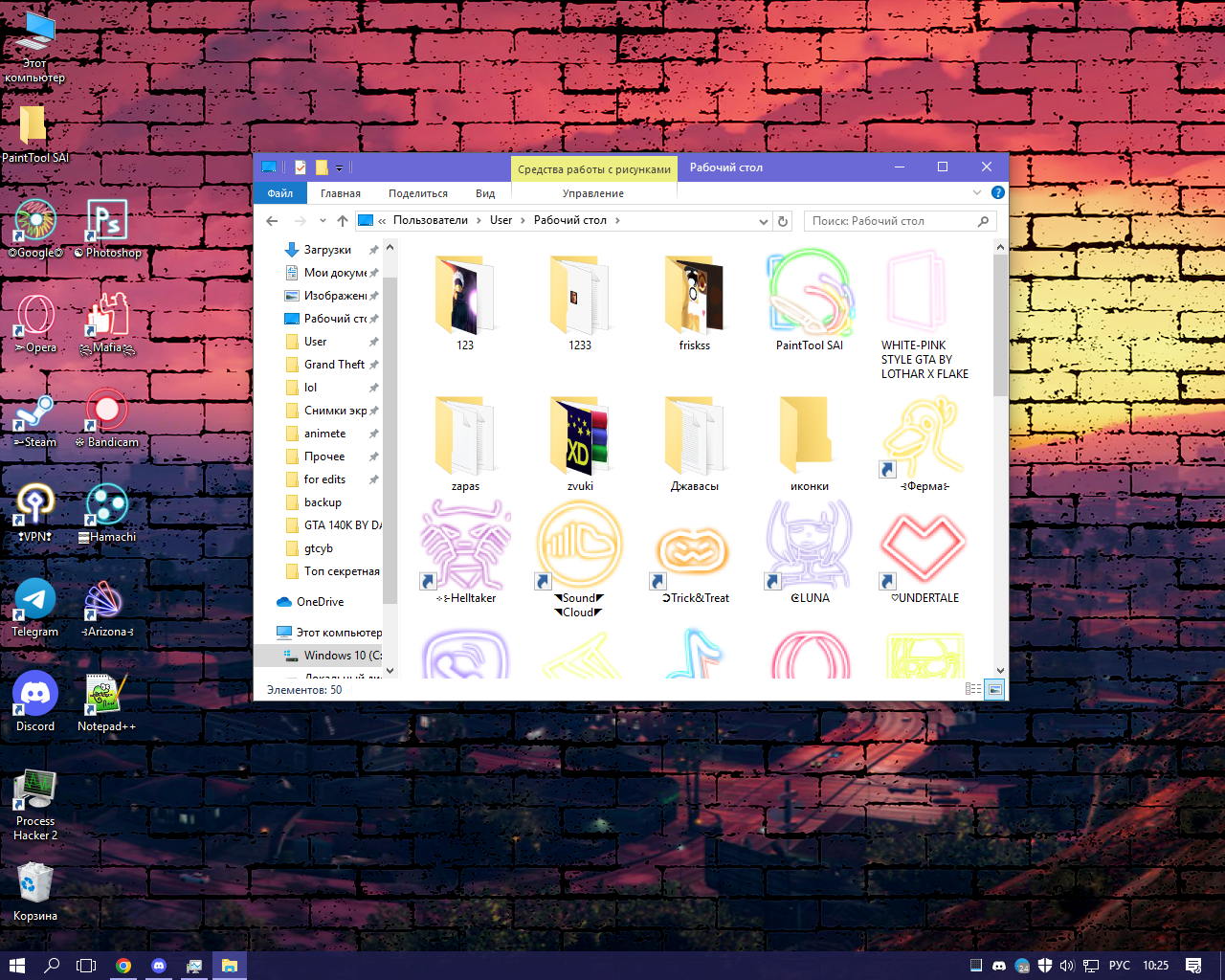The image size is (1225, 980).
Task: Launch Steam desktop shortcut
Action: click(x=35, y=418)
